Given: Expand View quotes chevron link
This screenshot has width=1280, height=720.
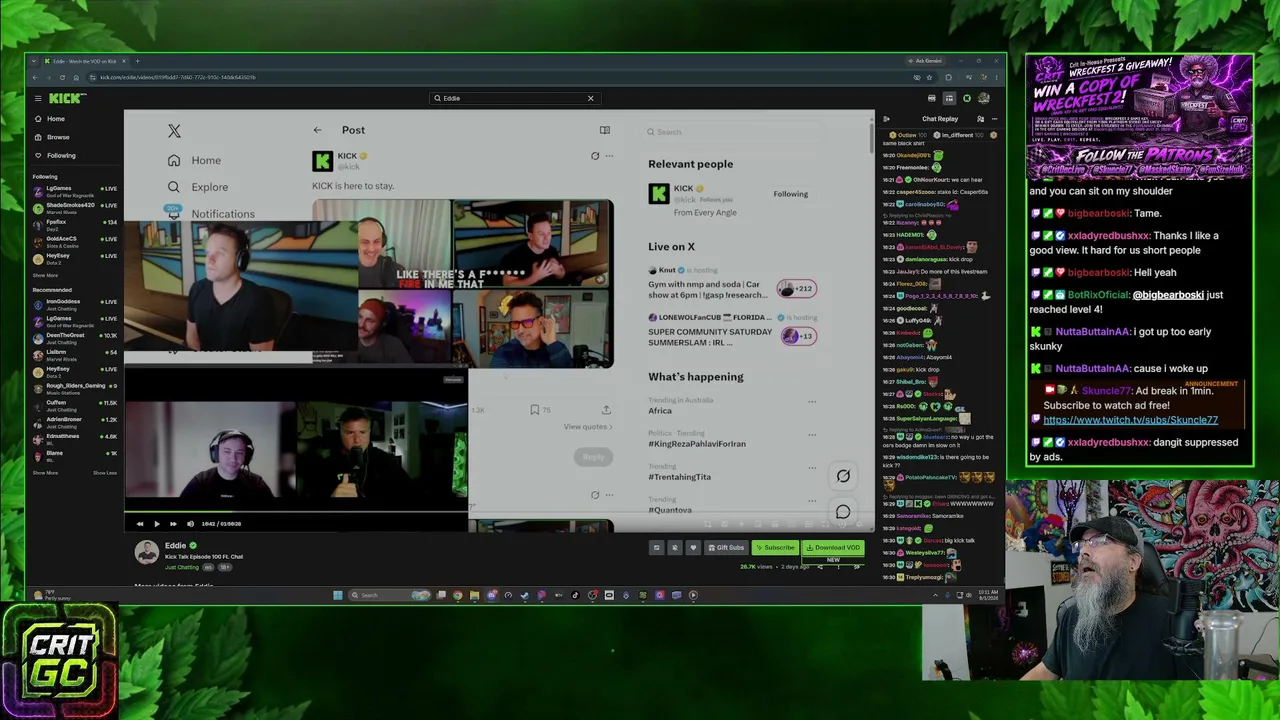Looking at the screenshot, I should click(x=588, y=427).
